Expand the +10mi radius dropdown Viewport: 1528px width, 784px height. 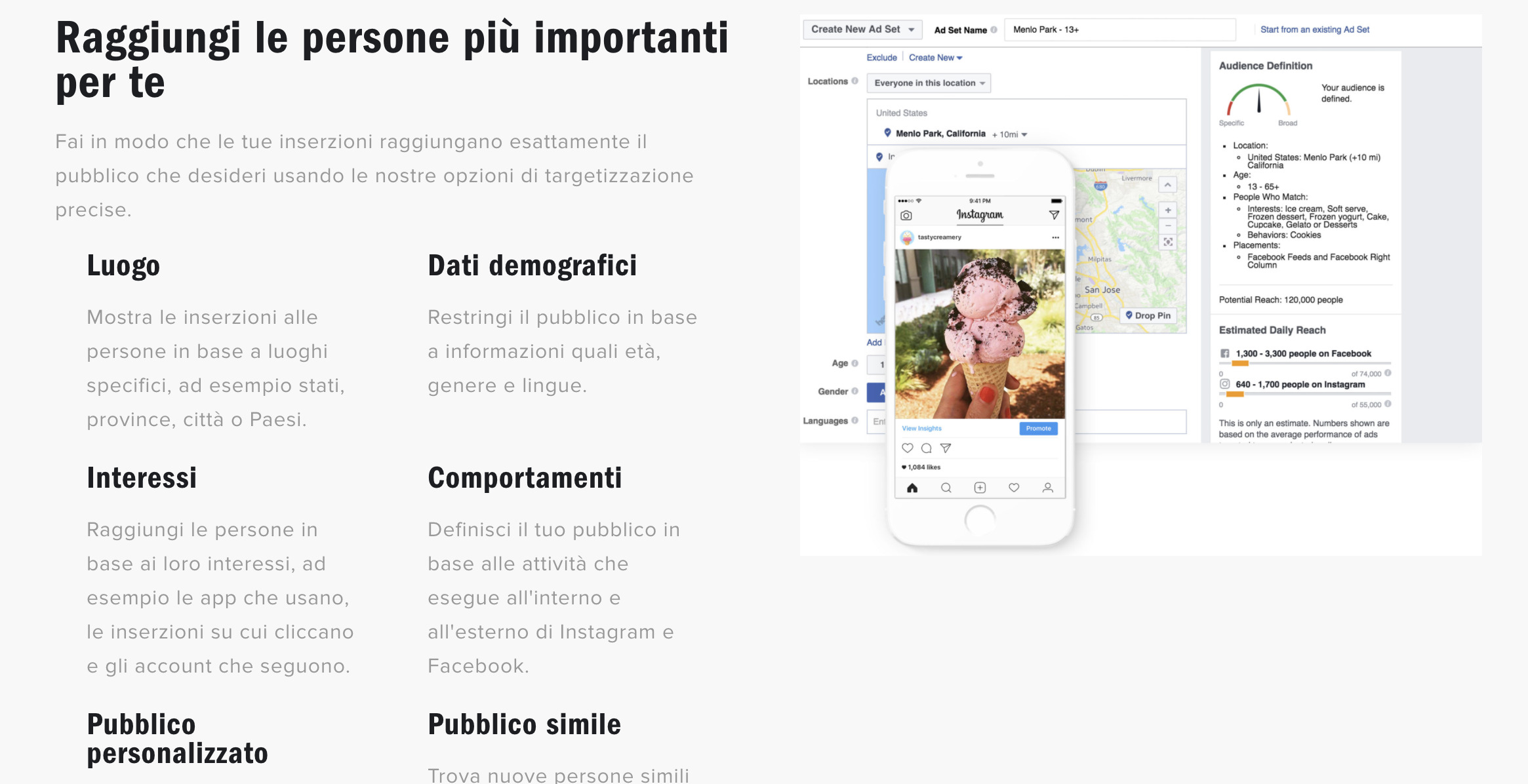click(x=1009, y=134)
